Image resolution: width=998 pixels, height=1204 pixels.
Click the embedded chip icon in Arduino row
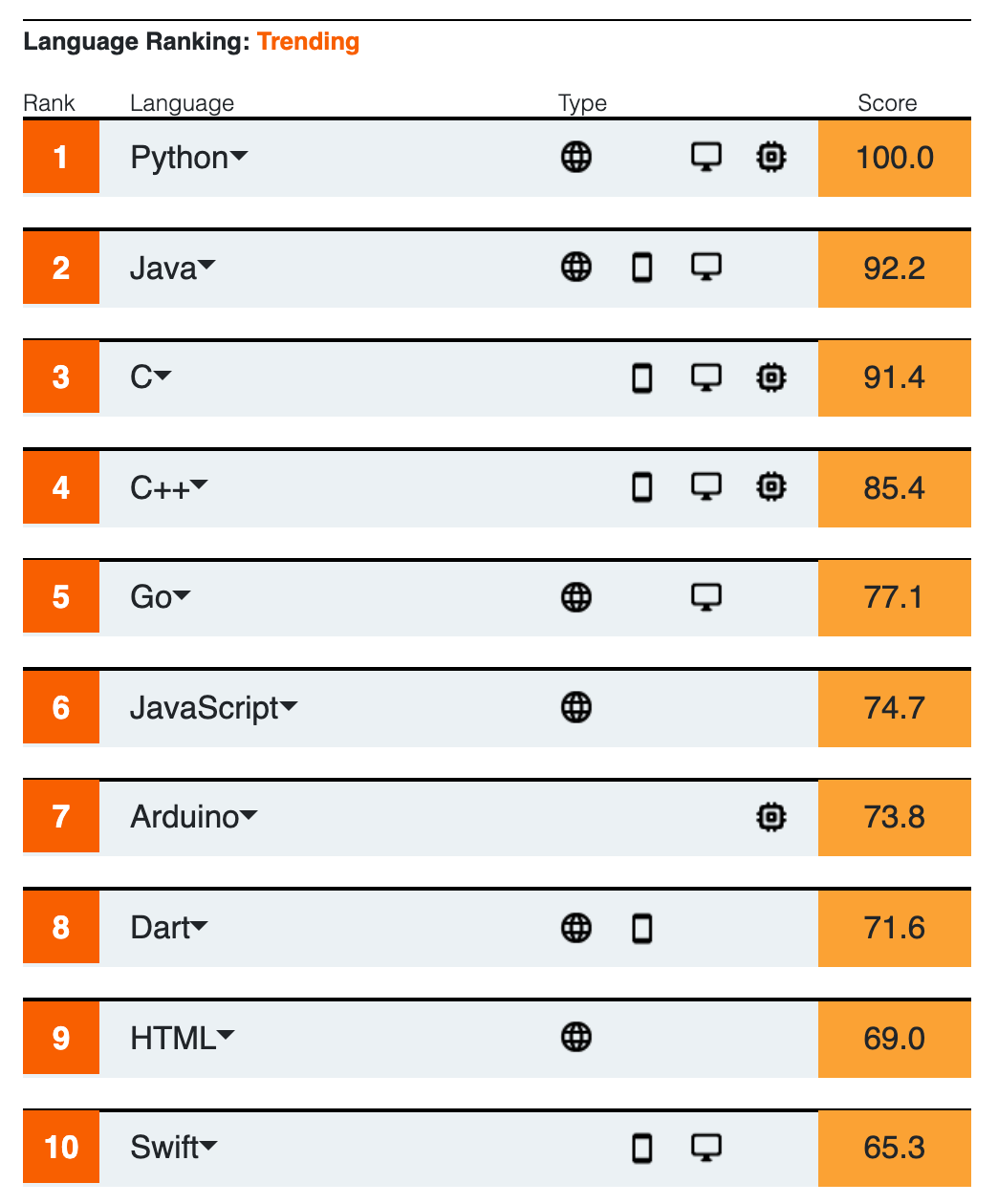[x=771, y=817]
